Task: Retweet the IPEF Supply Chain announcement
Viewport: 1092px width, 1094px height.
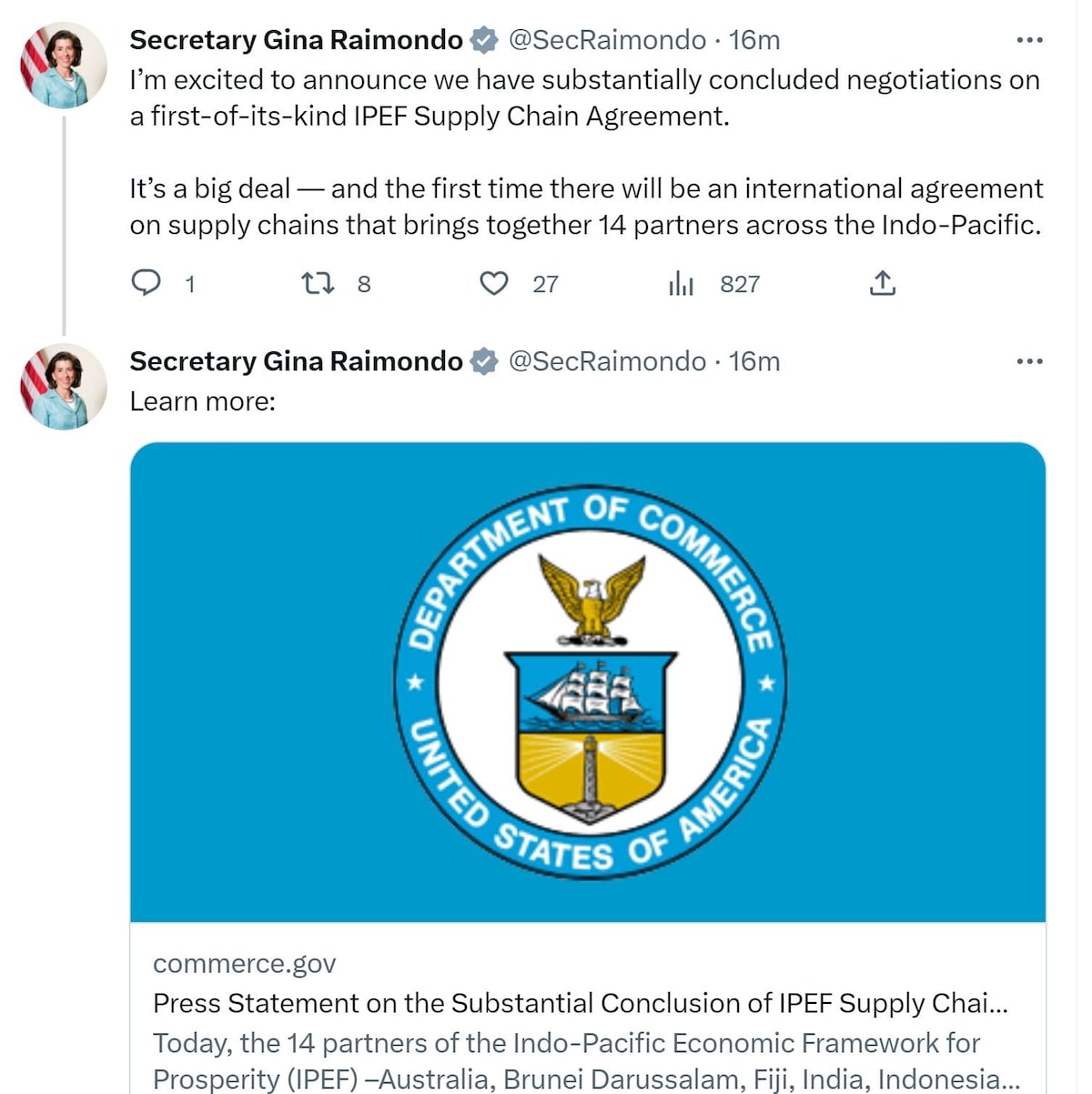Action: [x=318, y=284]
